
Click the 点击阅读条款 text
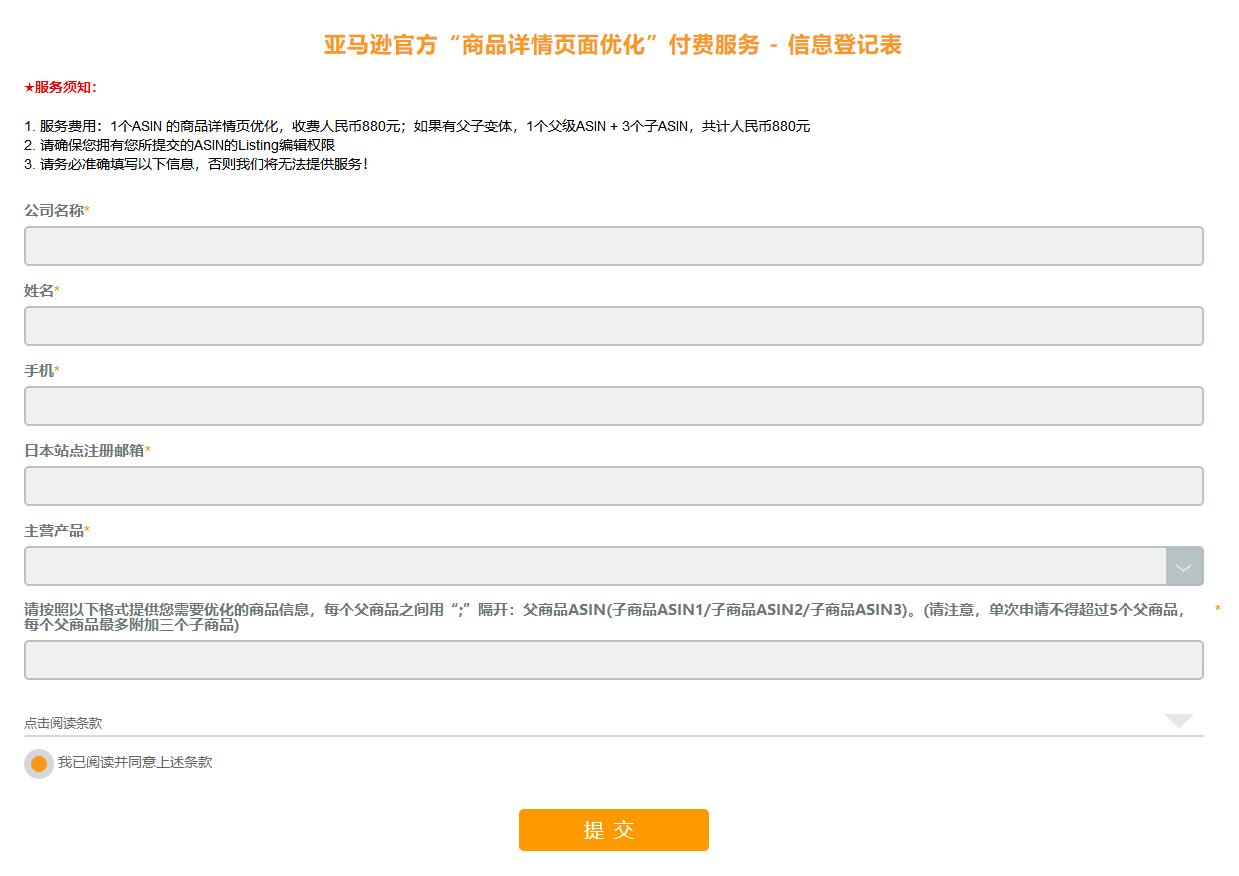pyautogui.click(x=63, y=723)
